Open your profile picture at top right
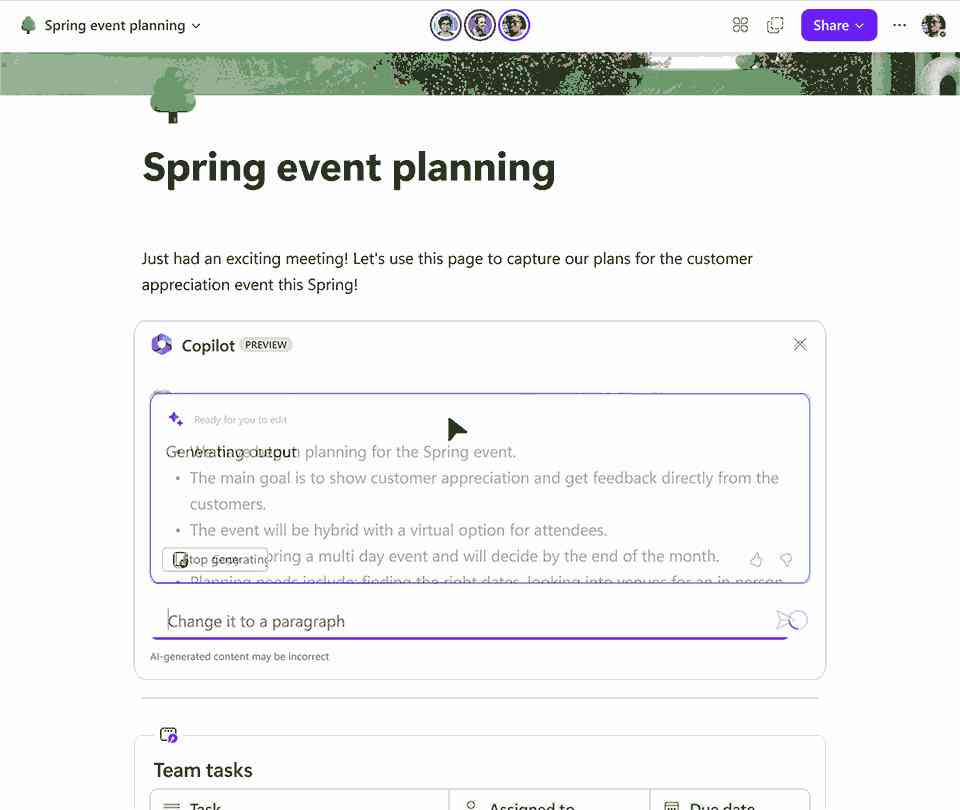 934,25
